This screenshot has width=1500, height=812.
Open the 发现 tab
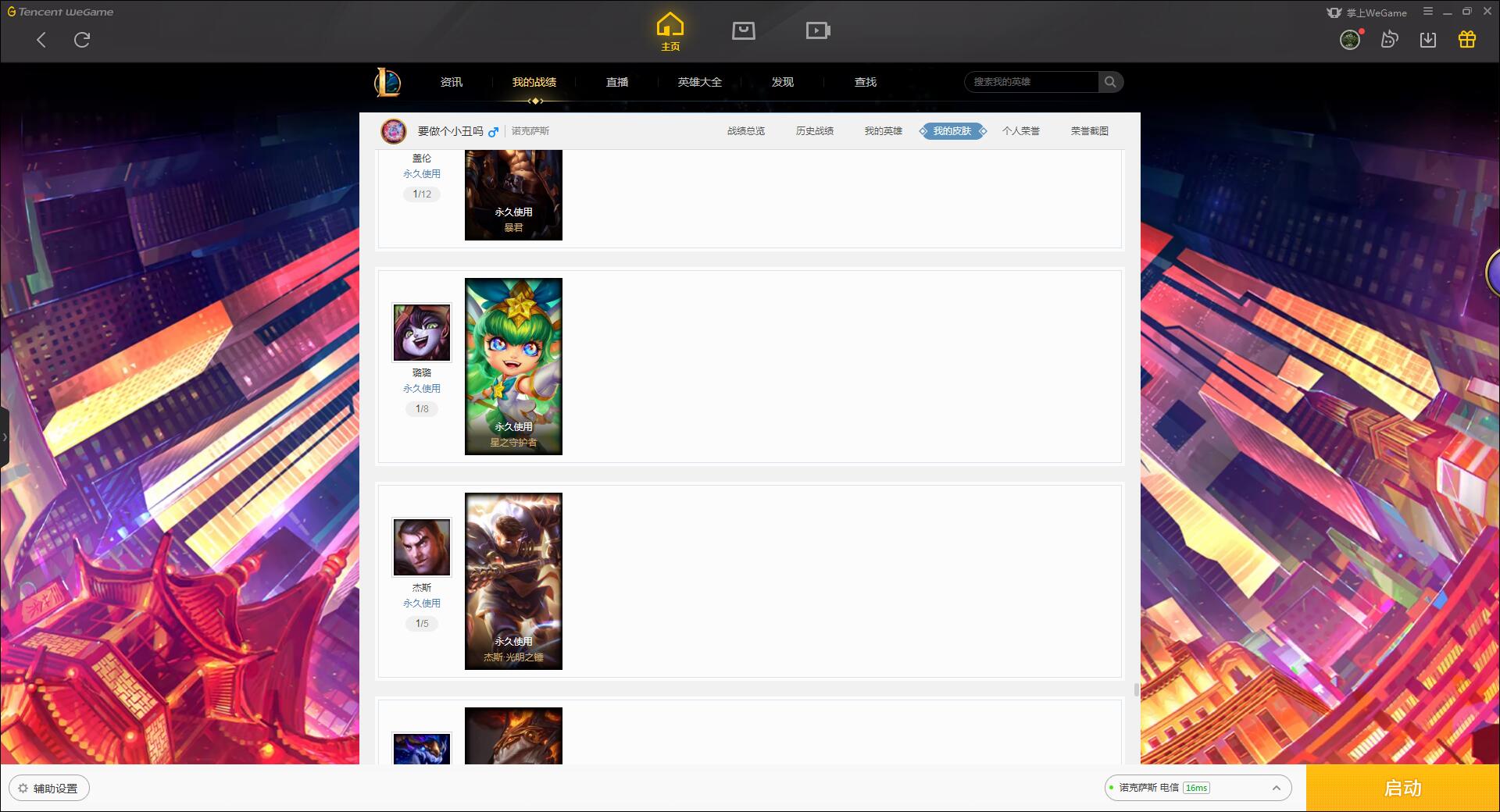(783, 82)
